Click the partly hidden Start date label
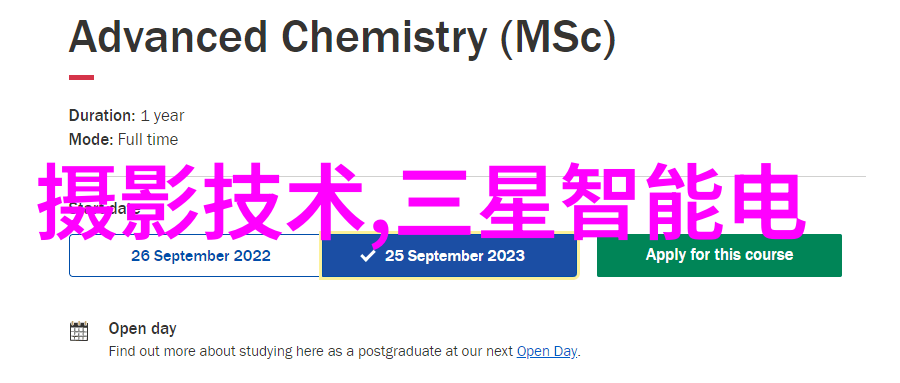This screenshot has height=383, width=900. pos(104,208)
